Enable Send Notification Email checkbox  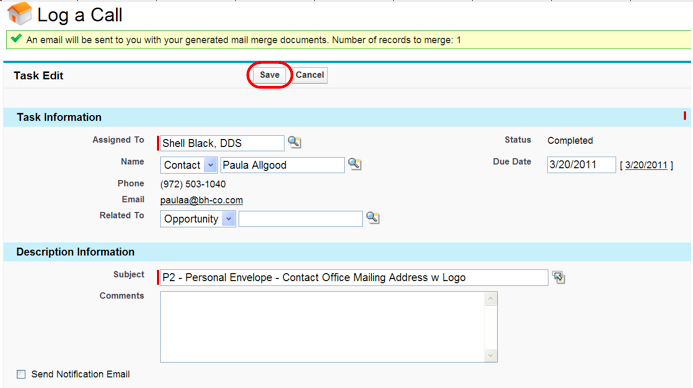pyautogui.click(x=21, y=374)
